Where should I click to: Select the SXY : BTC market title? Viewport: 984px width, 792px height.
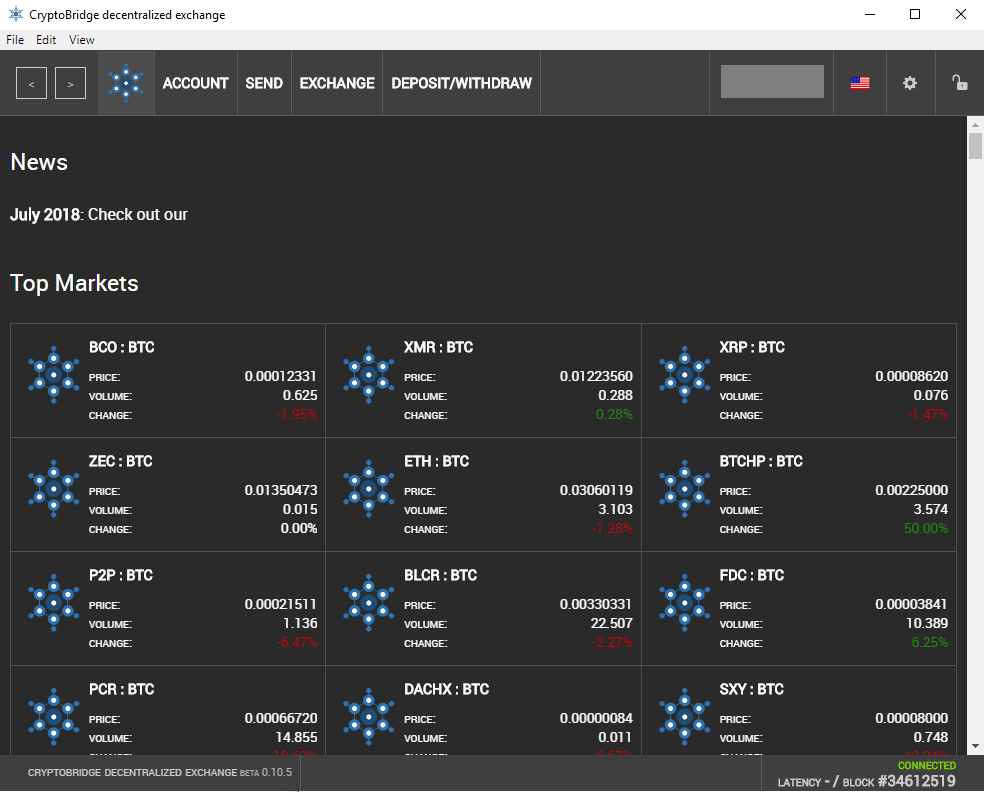click(752, 689)
